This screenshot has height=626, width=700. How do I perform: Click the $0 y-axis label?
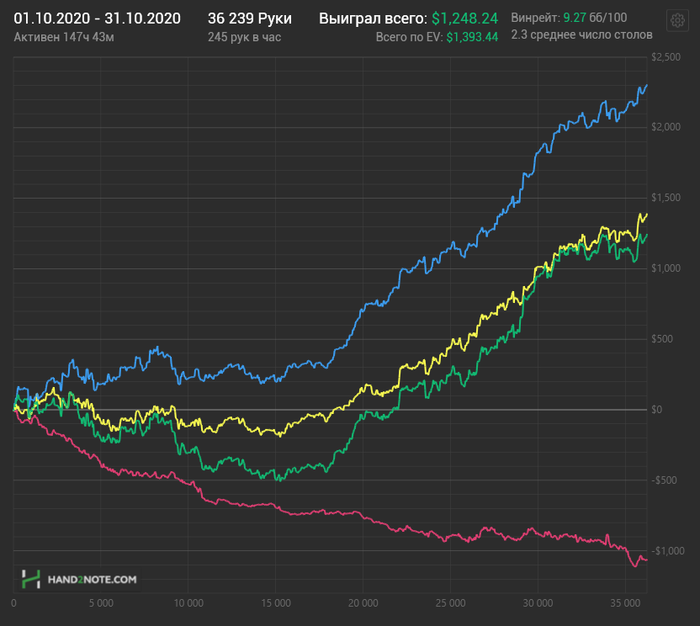tap(657, 409)
